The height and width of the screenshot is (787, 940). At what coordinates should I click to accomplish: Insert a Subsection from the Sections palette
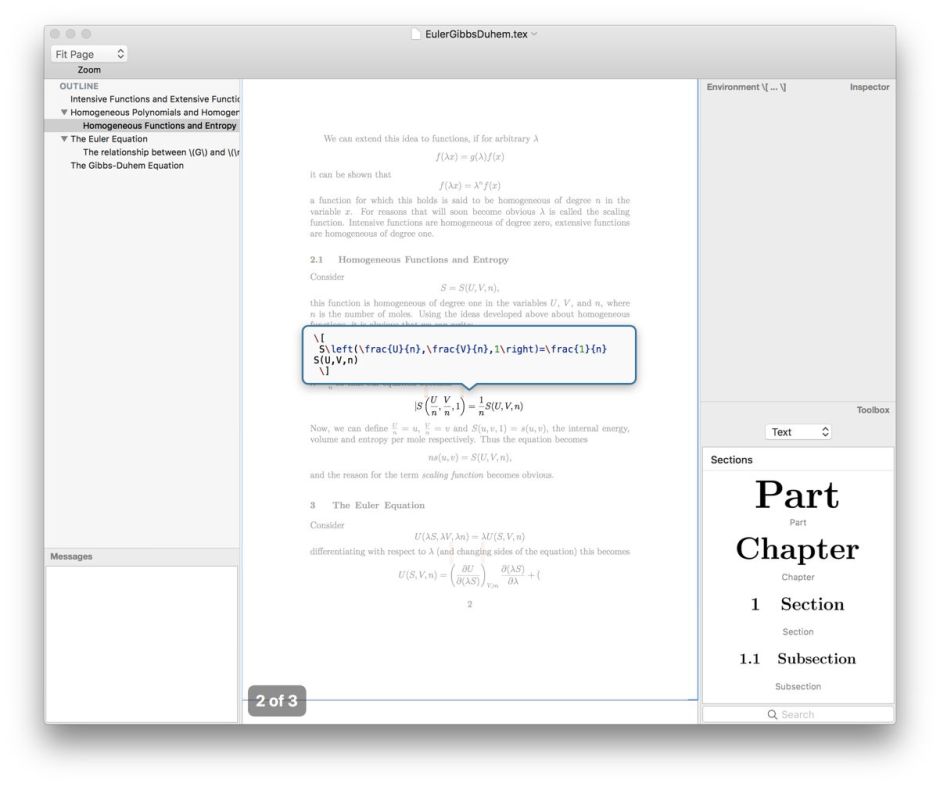[814, 658]
